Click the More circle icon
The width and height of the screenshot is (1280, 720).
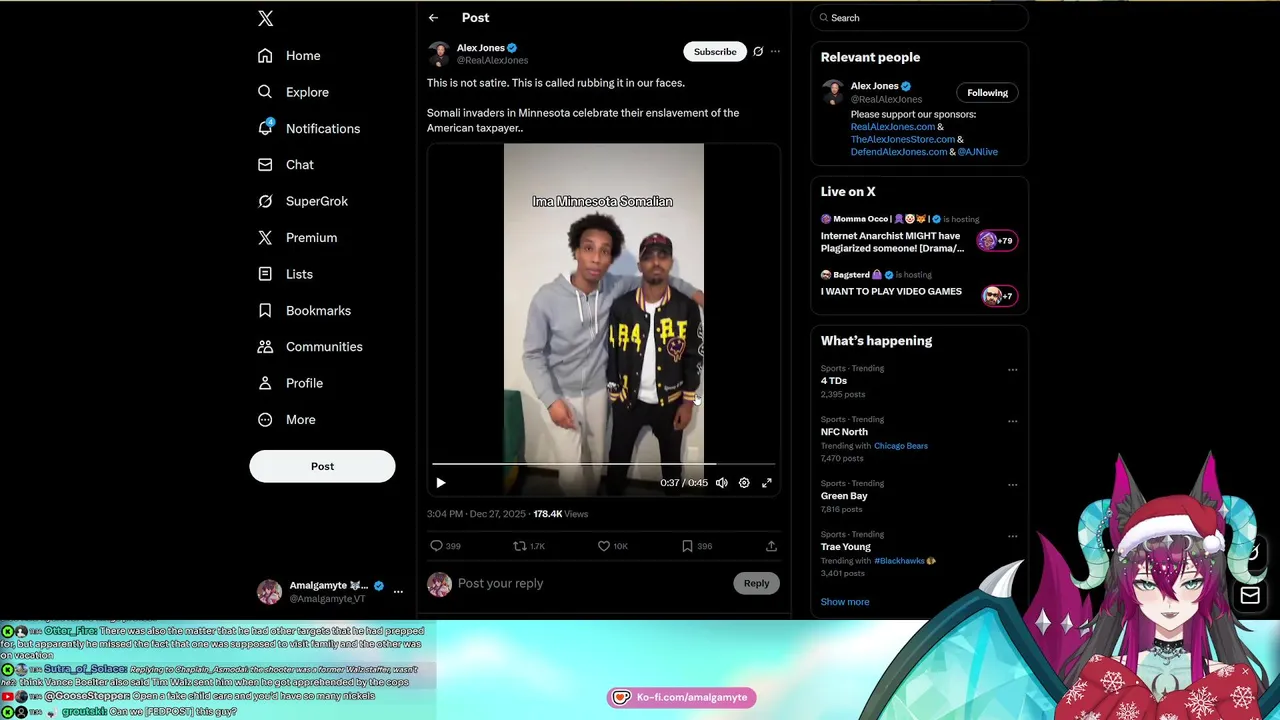click(x=265, y=420)
